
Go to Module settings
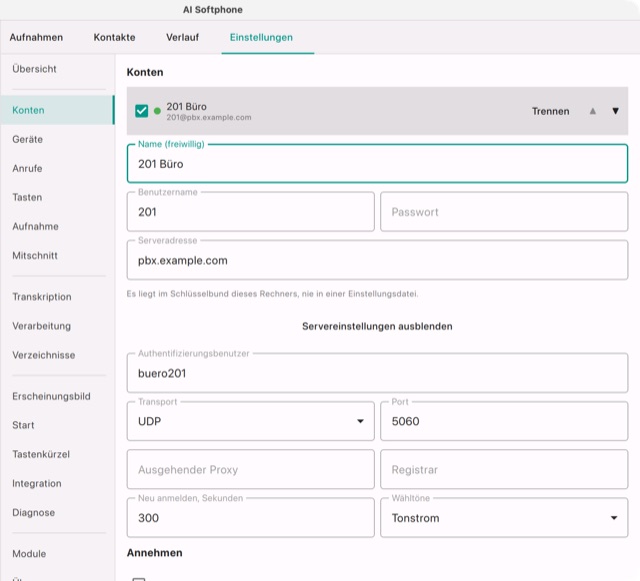57,554
